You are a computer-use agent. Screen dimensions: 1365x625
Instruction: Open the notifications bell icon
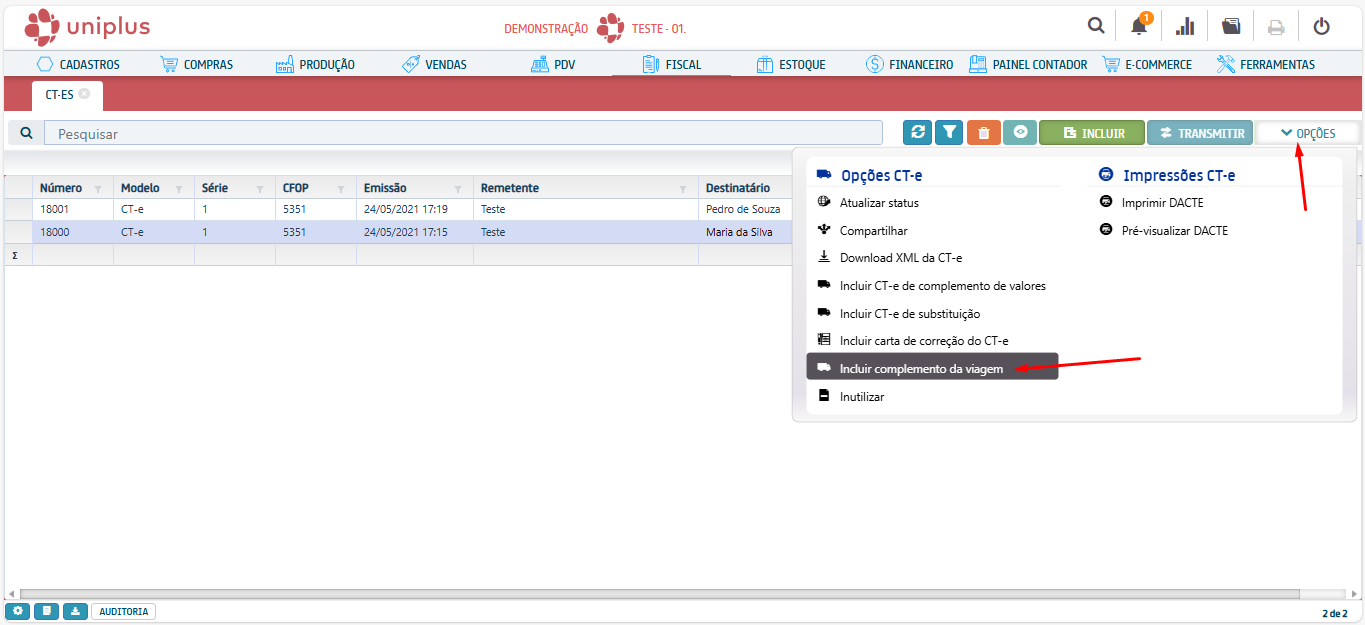click(1139, 27)
